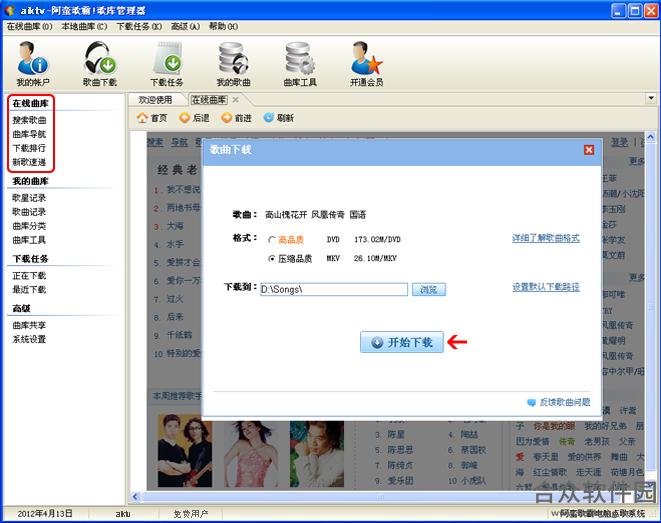This screenshot has width=661, height=523.
Task: Open the 我的歌曲 database icon
Action: pos(234,63)
